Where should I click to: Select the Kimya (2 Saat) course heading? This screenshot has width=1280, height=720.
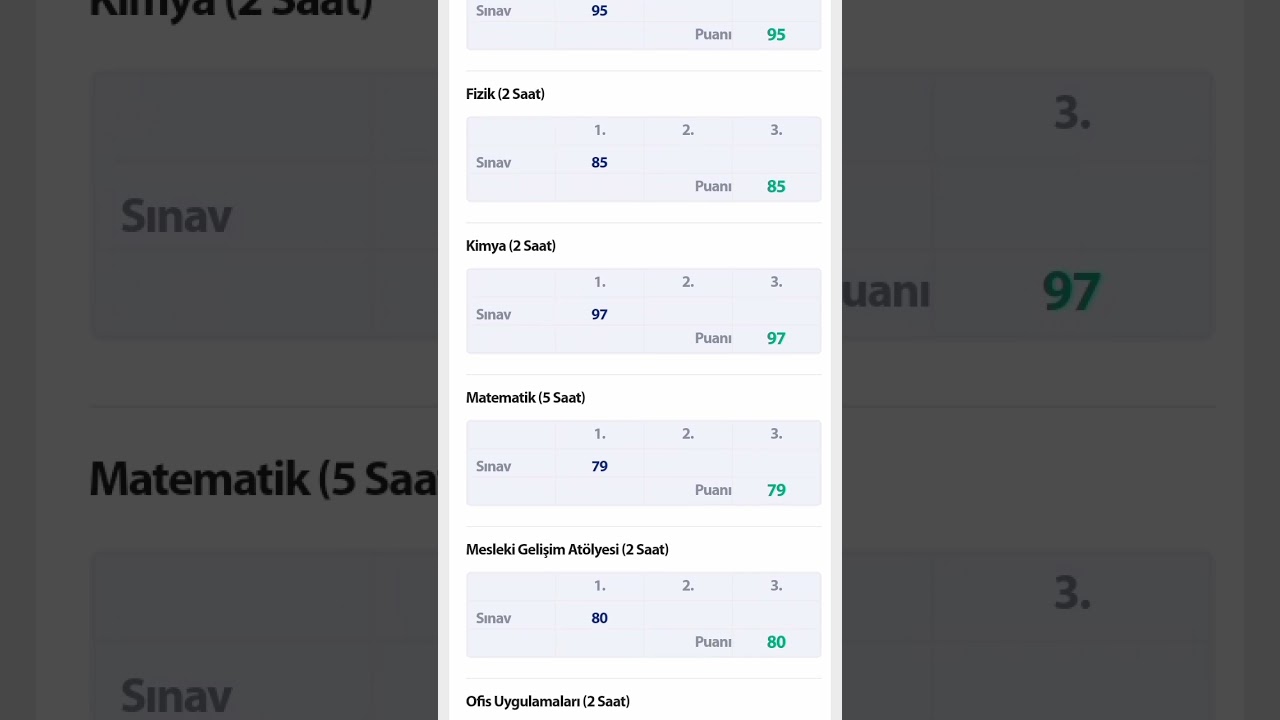click(511, 246)
